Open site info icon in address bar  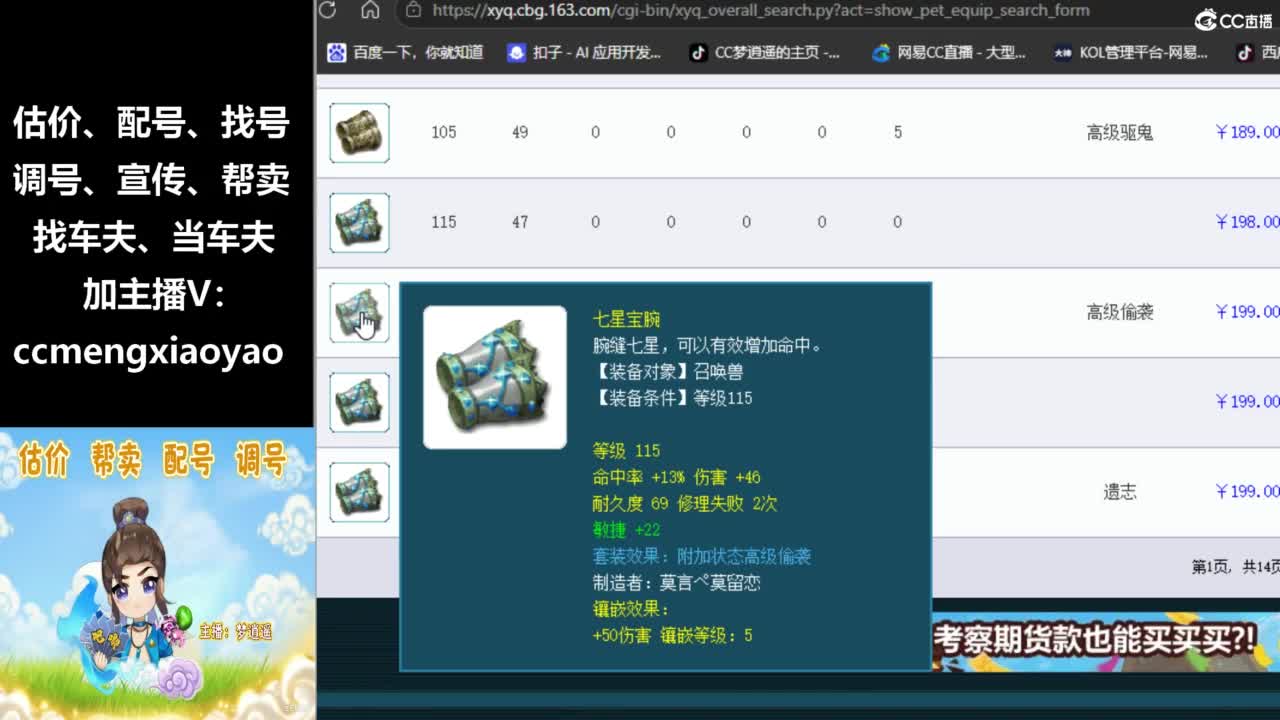tap(413, 10)
